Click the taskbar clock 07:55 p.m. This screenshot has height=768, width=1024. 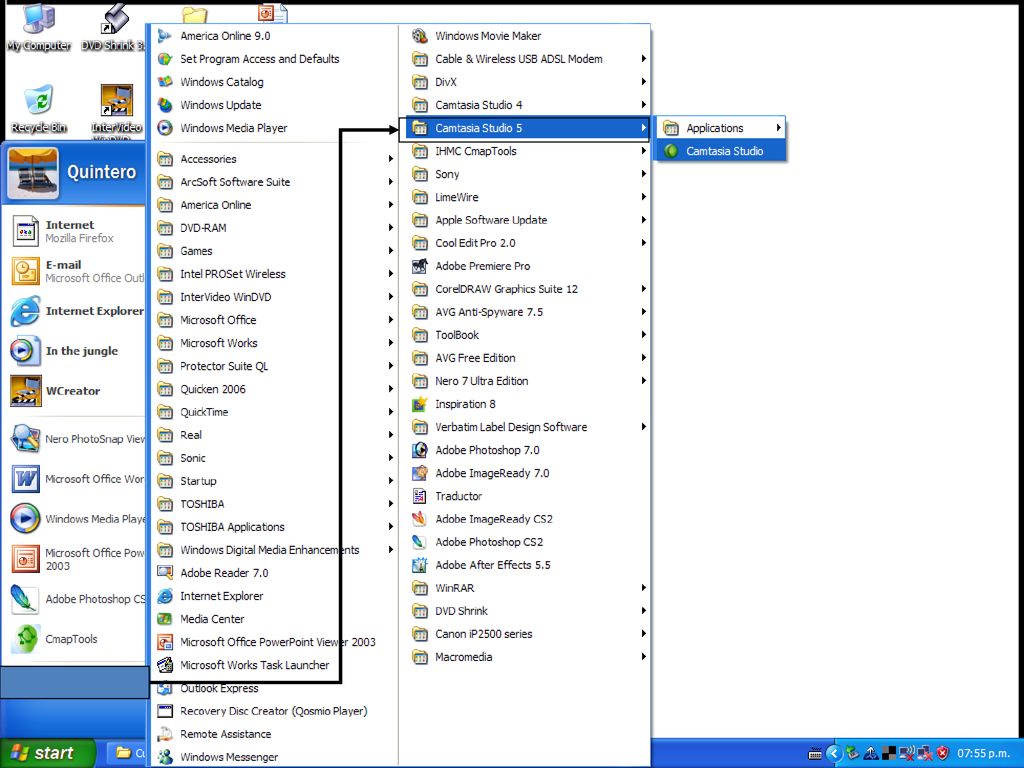984,753
